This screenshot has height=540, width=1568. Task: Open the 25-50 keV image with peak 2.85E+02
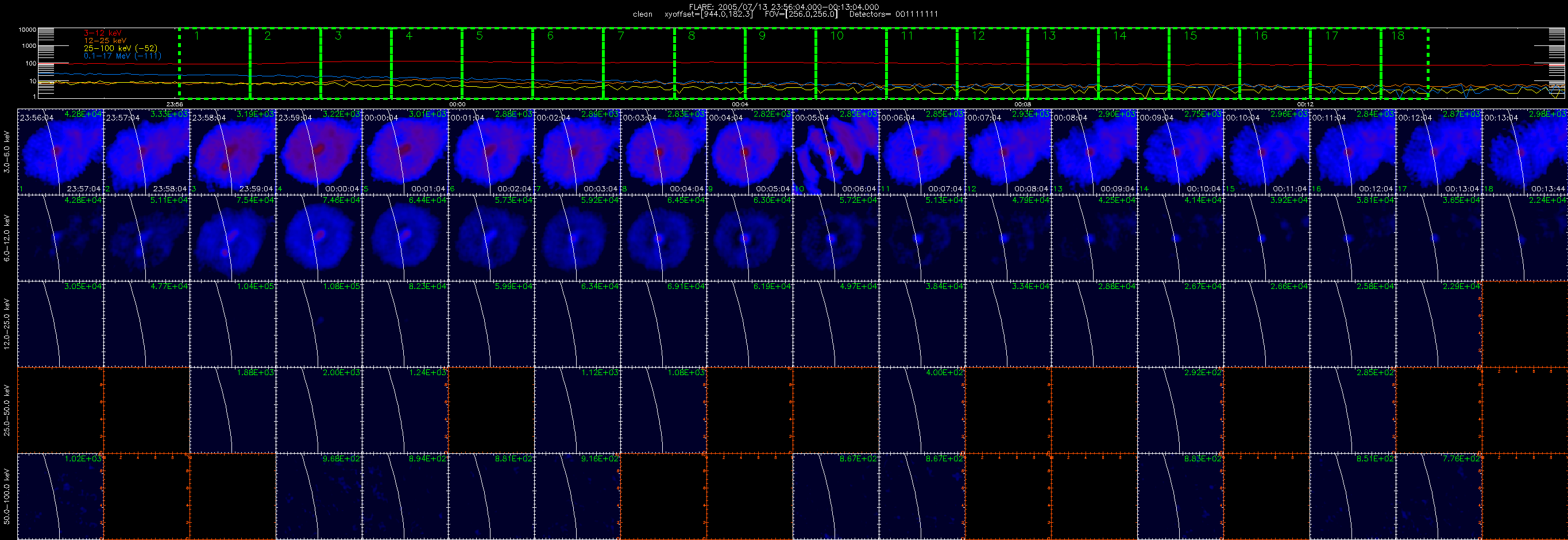[x=1353, y=410]
